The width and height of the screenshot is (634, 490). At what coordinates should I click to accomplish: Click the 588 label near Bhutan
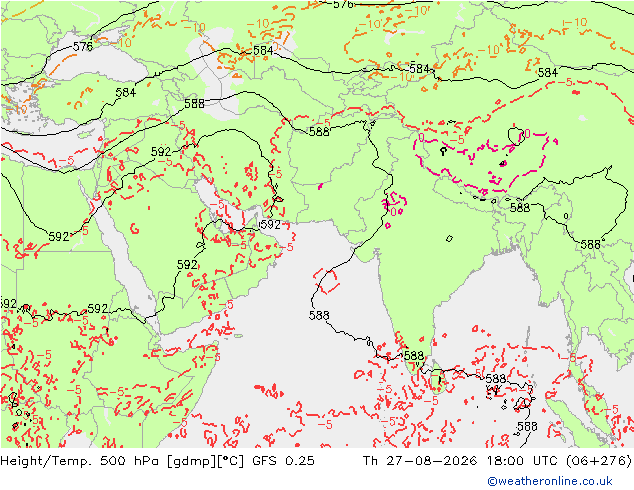tap(520, 208)
